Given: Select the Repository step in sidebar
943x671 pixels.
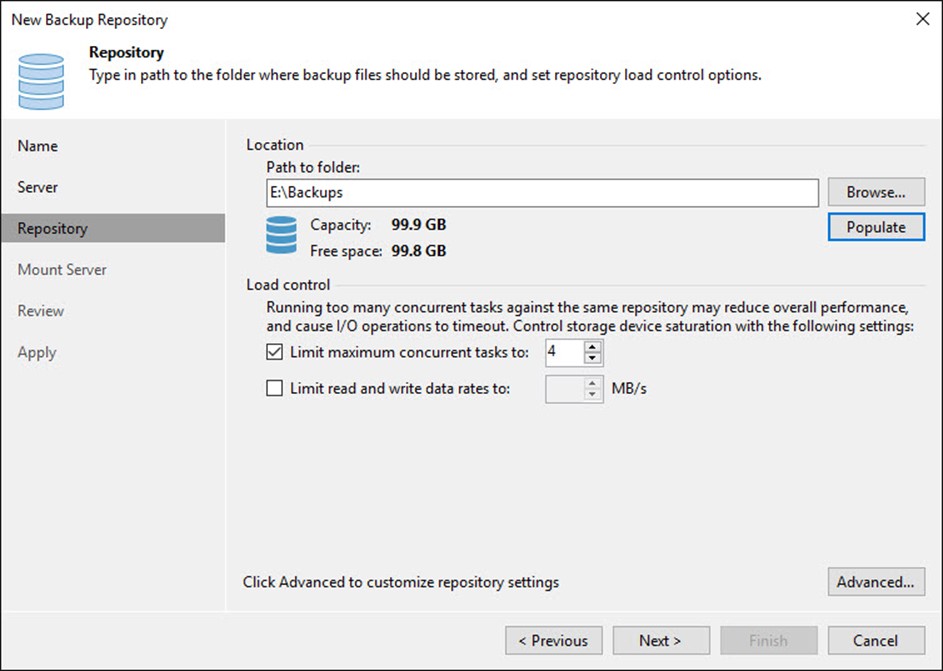Looking at the screenshot, I should (x=52, y=229).
